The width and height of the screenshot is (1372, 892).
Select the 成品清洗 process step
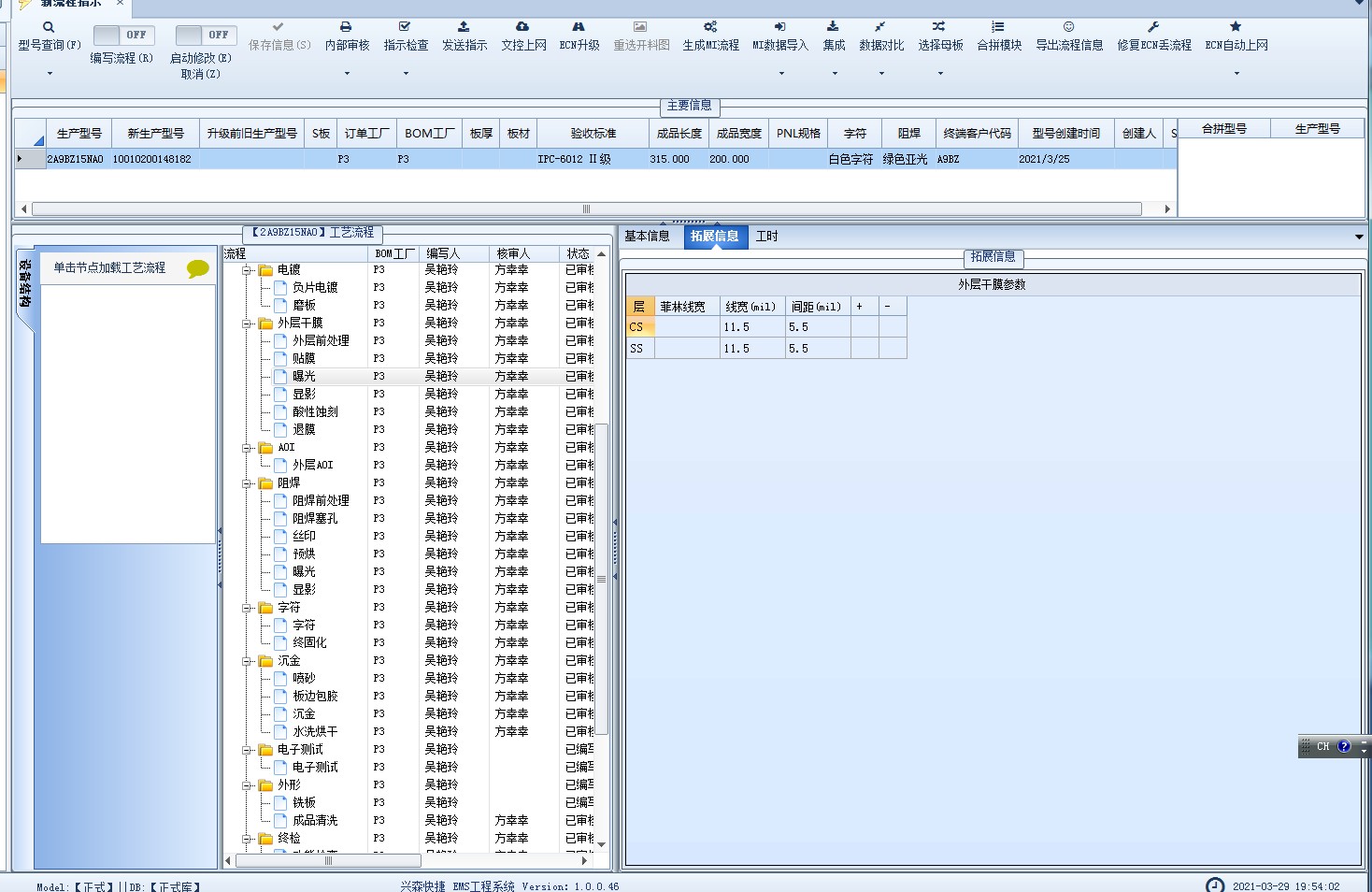tap(315, 821)
